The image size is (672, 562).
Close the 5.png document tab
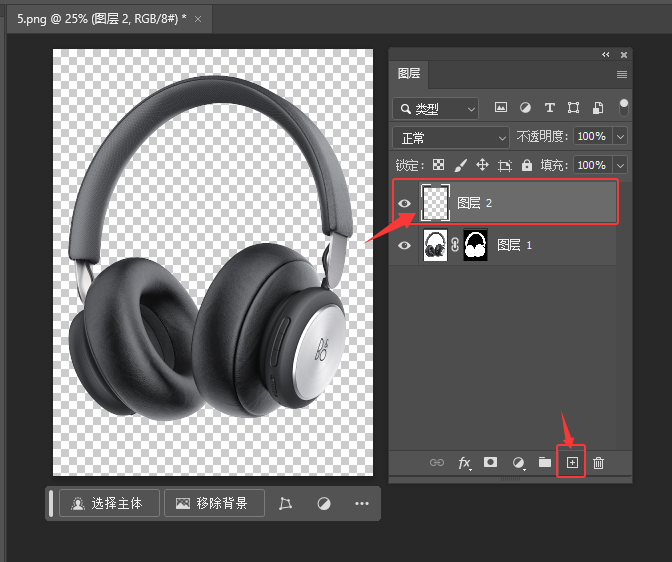point(198,19)
